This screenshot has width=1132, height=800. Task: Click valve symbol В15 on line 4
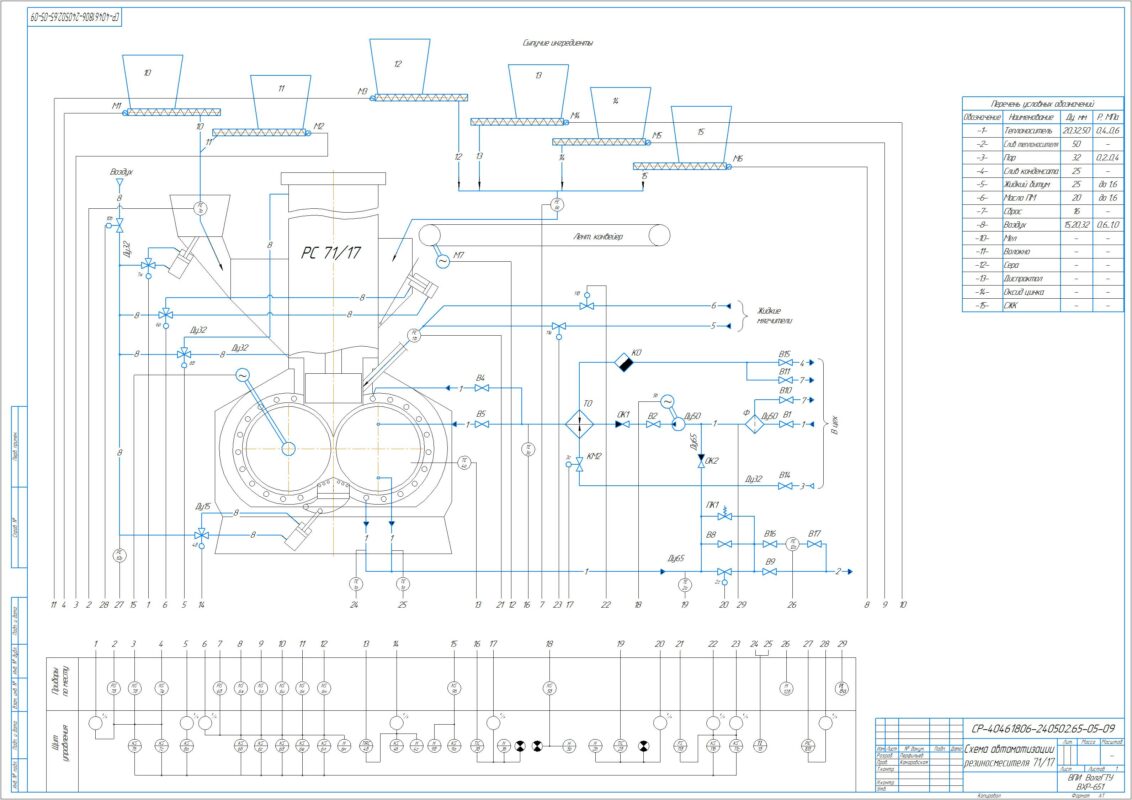coord(785,362)
